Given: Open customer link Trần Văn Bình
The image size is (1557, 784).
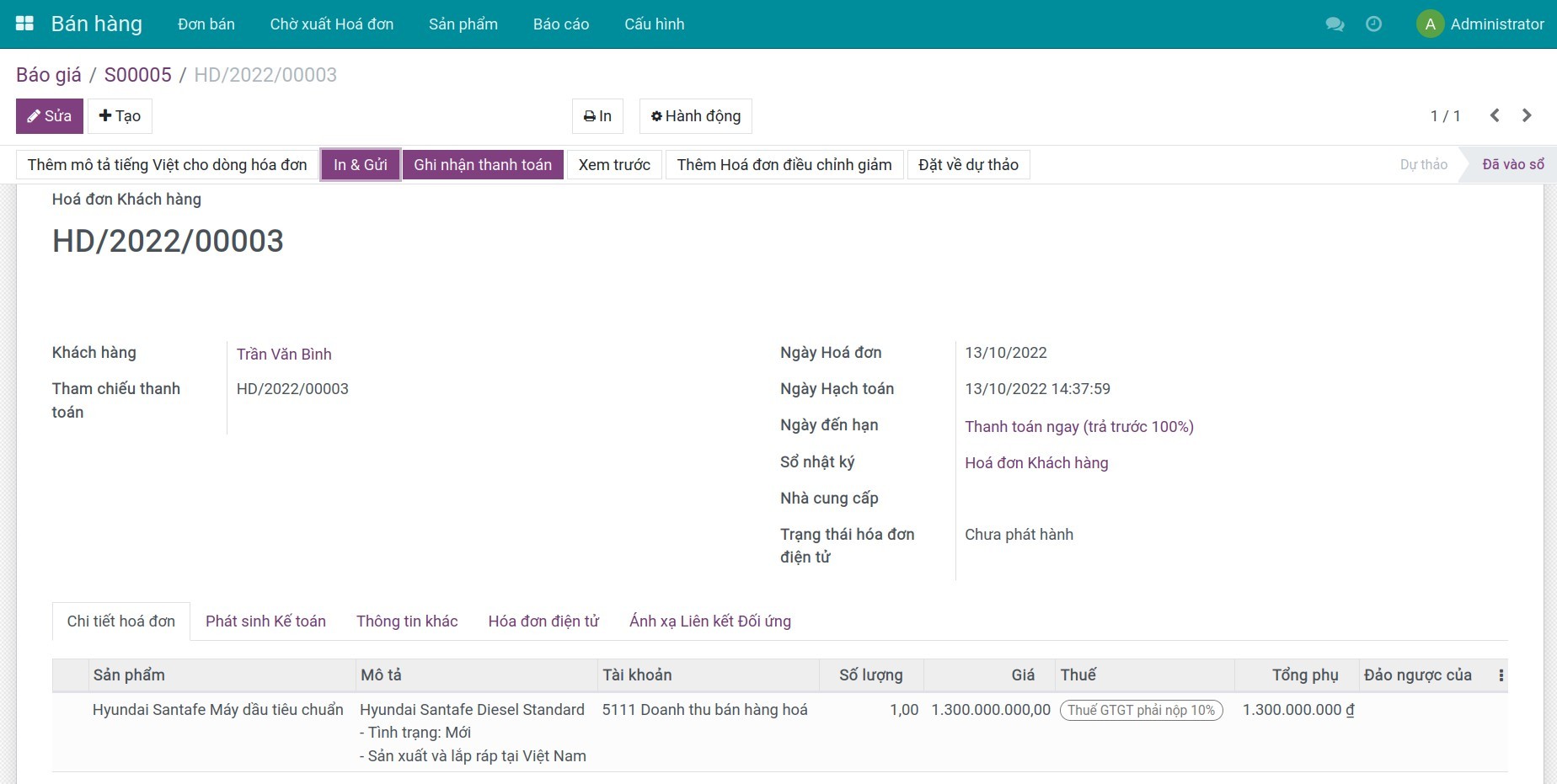Looking at the screenshot, I should [284, 355].
